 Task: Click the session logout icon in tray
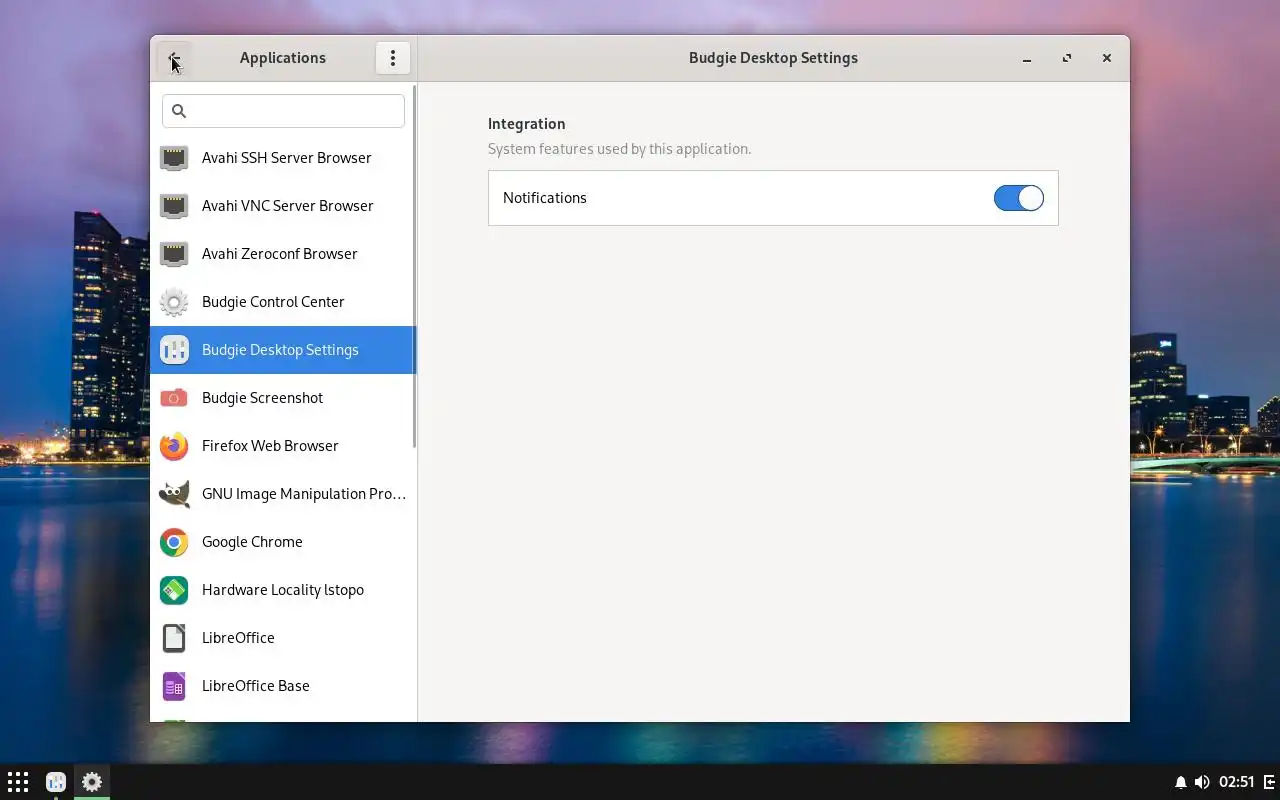(x=1269, y=782)
